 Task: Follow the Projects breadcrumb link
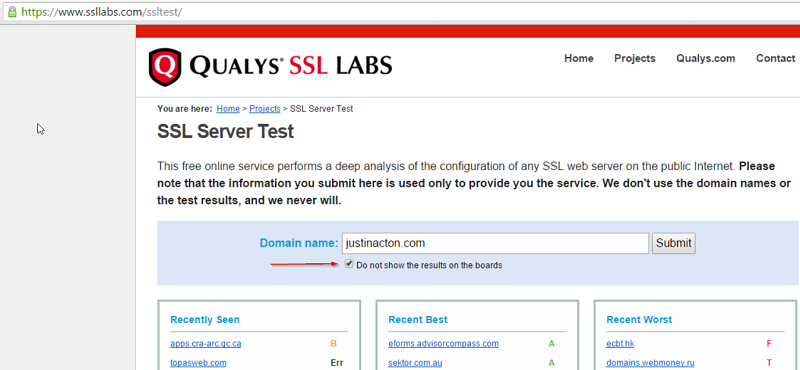click(x=265, y=109)
